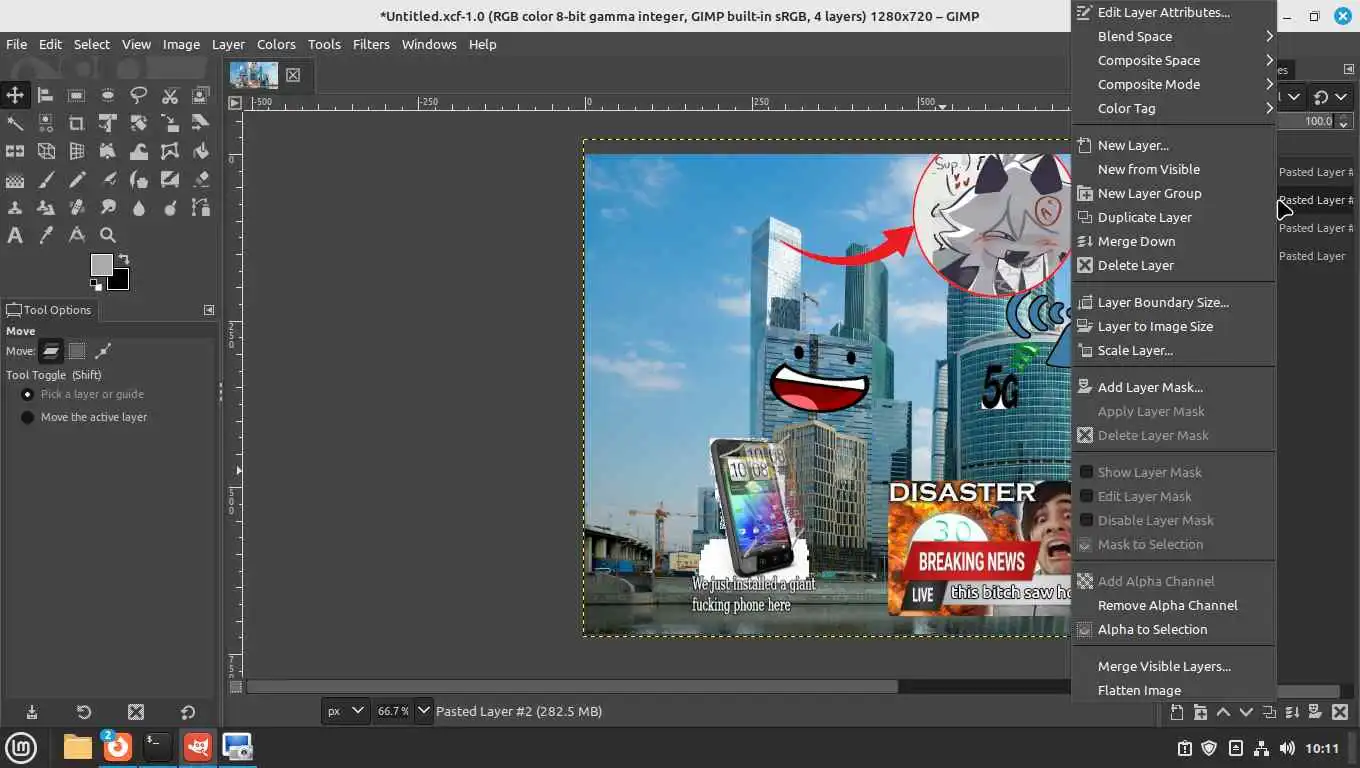Raise layer with up arrow button

[x=1223, y=712]
